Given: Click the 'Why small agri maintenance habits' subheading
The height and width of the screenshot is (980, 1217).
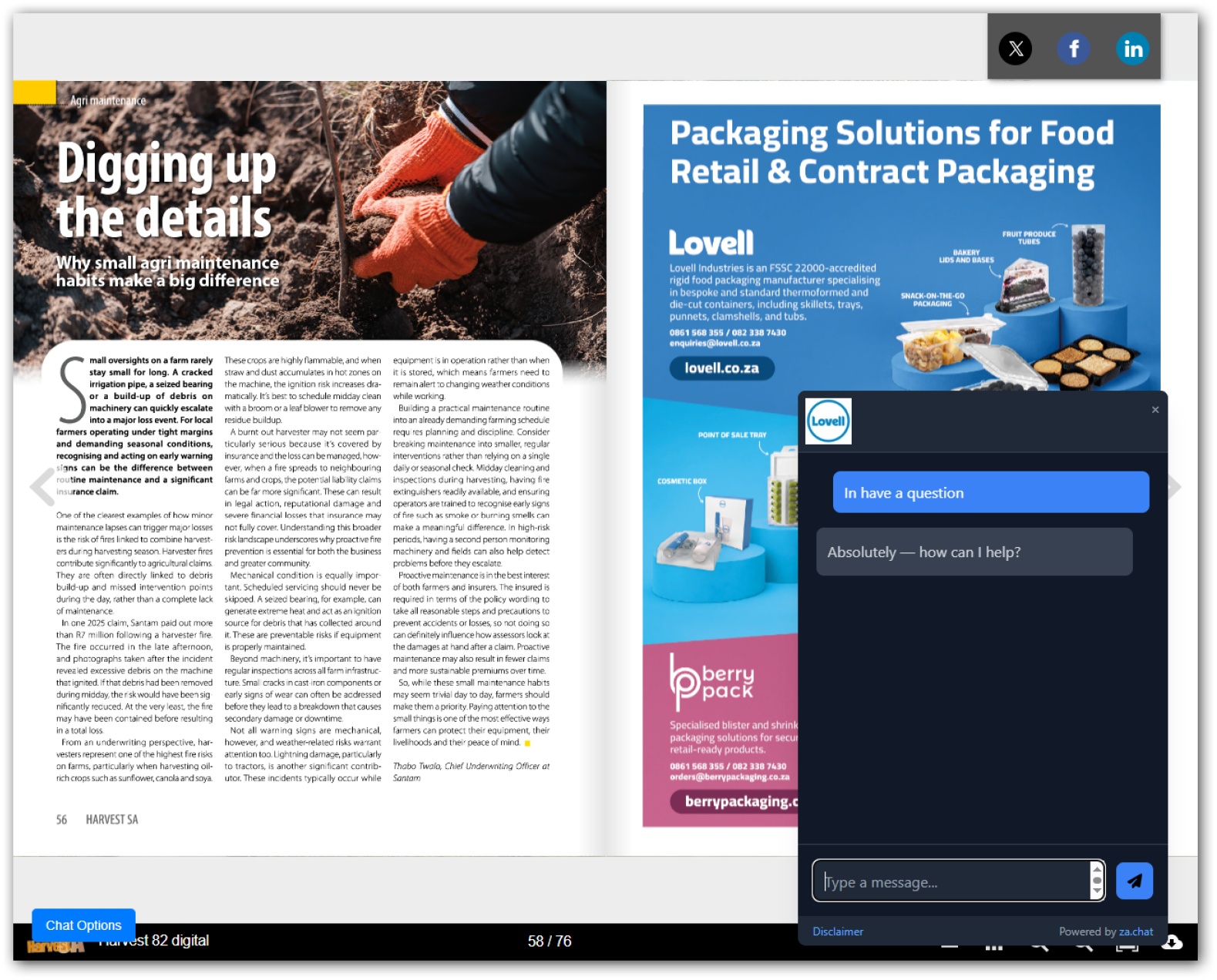Looking at the screenshot, I should (167, 272).
